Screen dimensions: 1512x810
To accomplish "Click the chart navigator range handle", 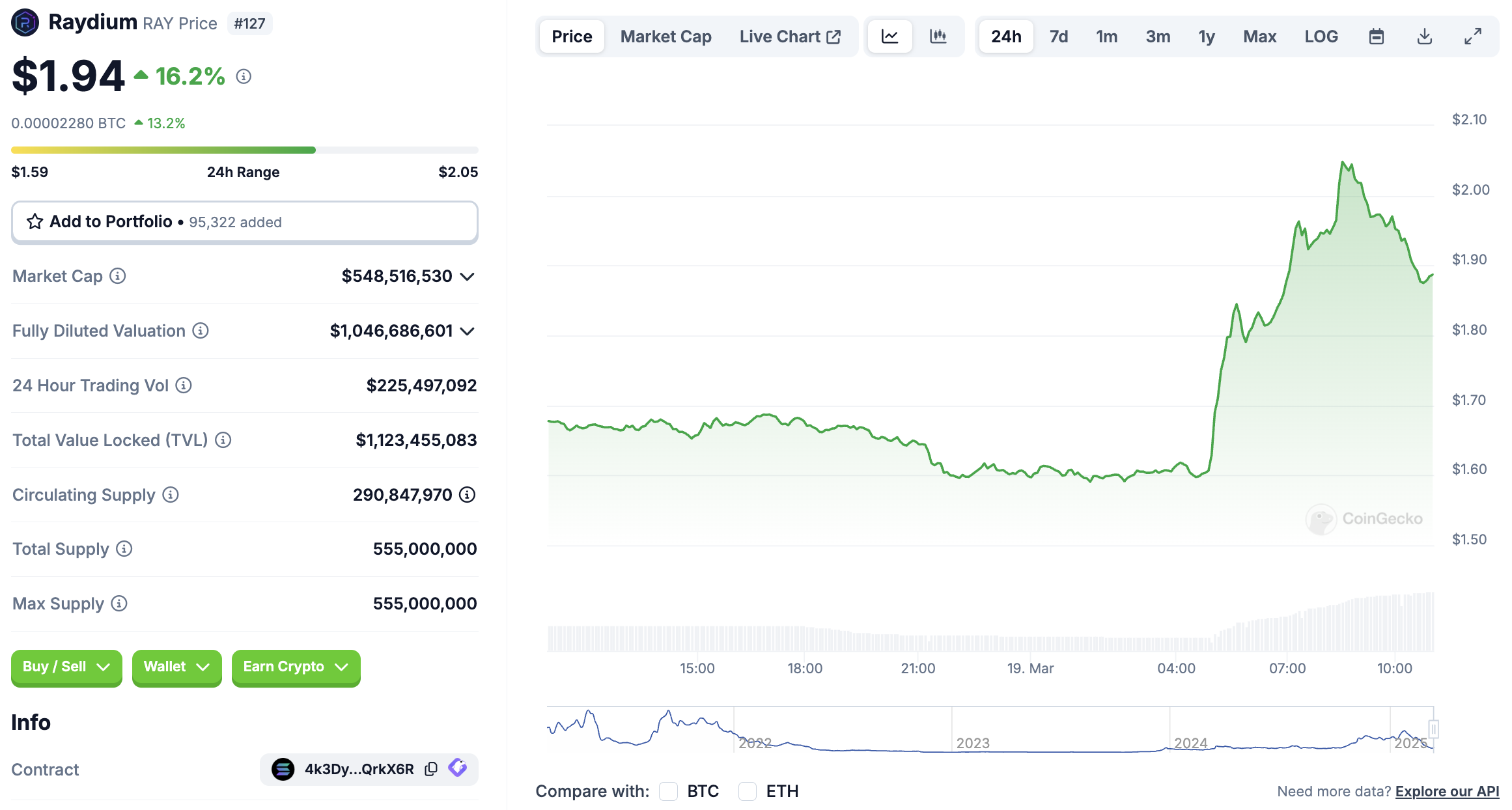I will coord(1433,729).
